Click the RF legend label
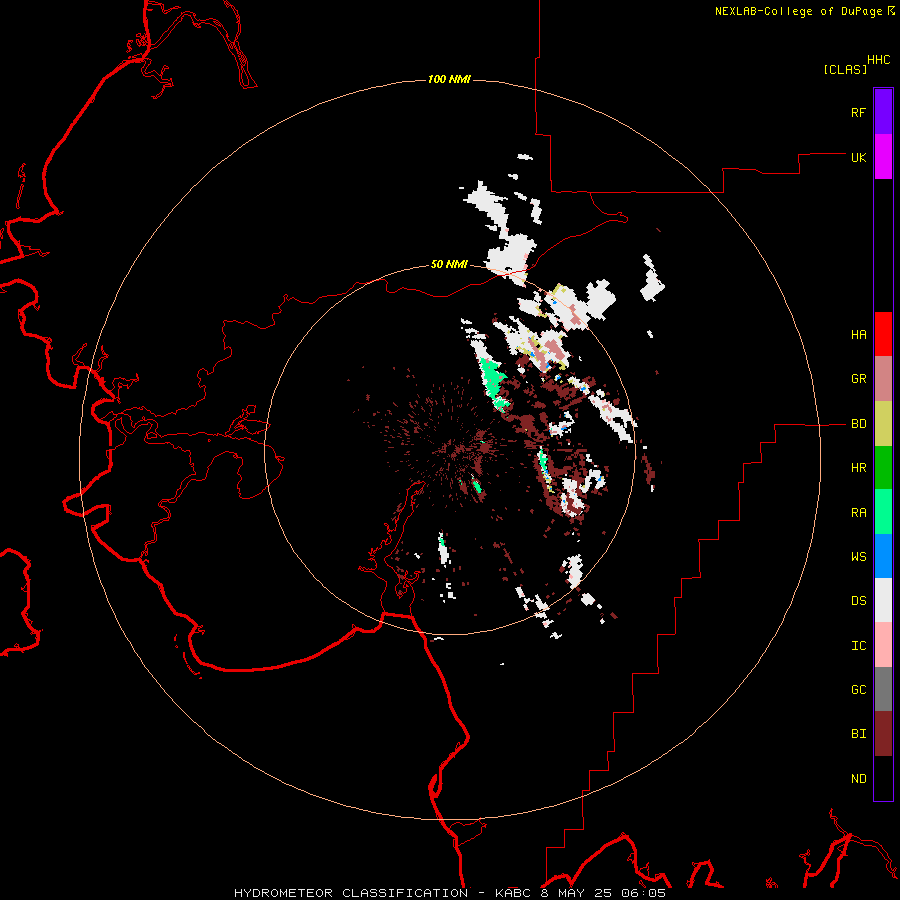 (858, 112)
